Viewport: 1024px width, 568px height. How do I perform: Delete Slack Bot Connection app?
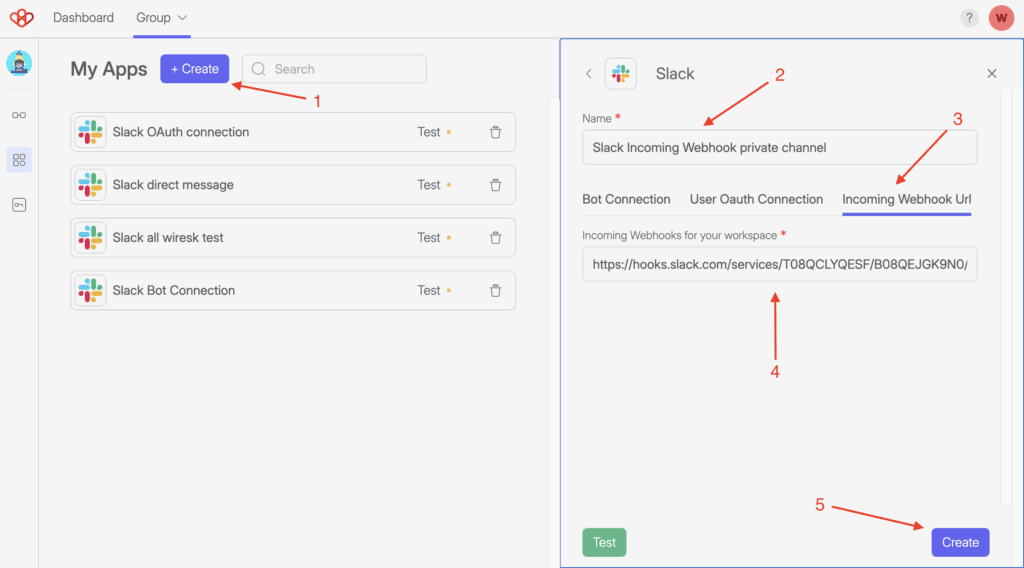point(496,291)
